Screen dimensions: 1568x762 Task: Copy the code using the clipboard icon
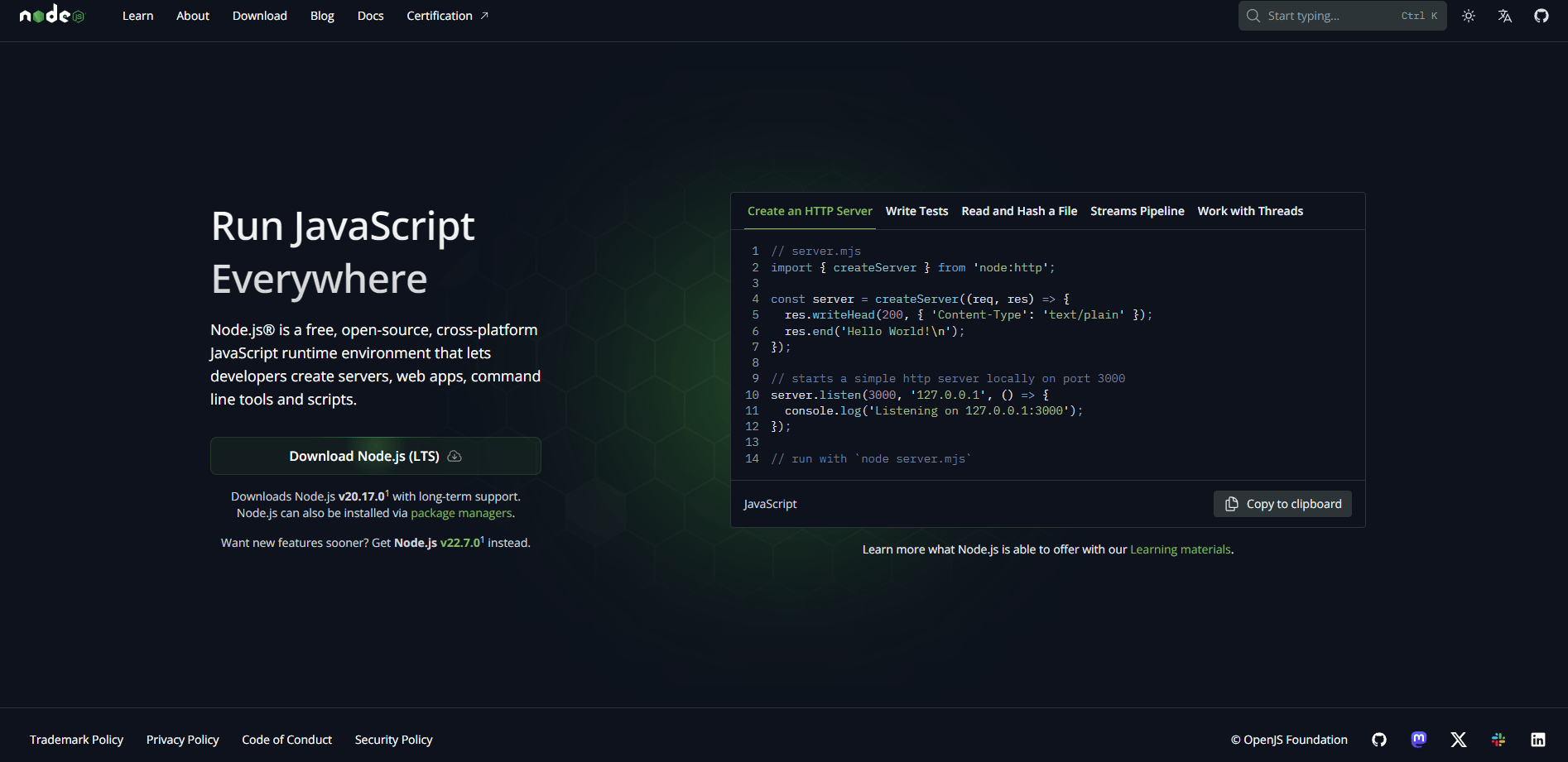1231,504
